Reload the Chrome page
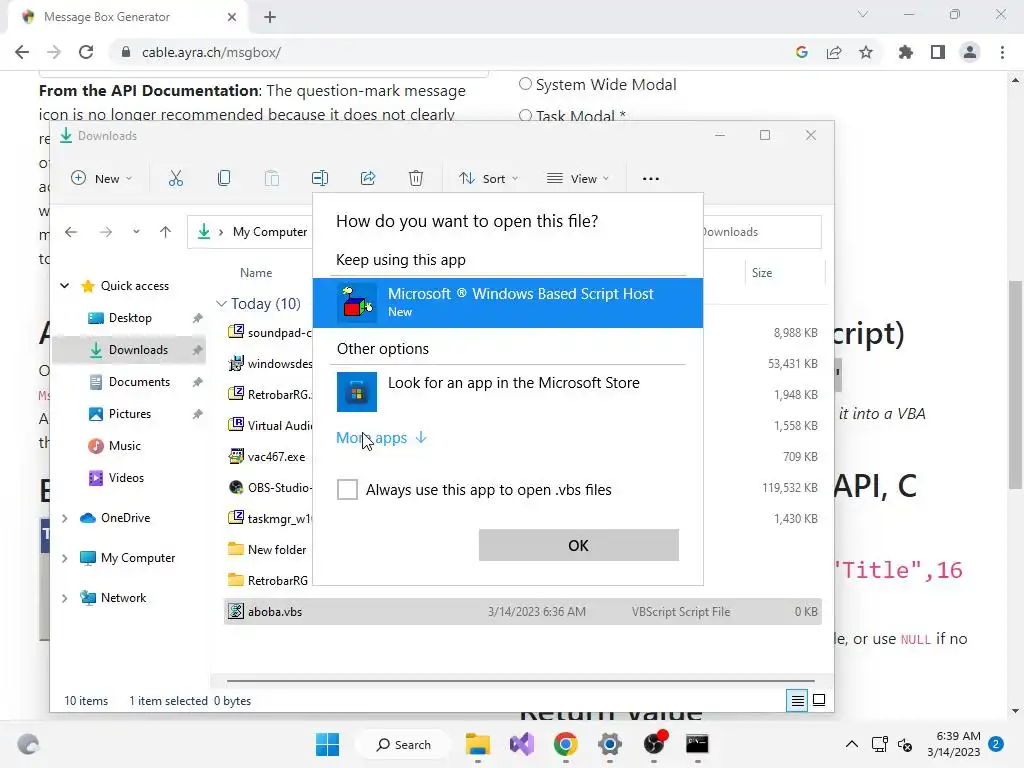 (x=86, y=52)
